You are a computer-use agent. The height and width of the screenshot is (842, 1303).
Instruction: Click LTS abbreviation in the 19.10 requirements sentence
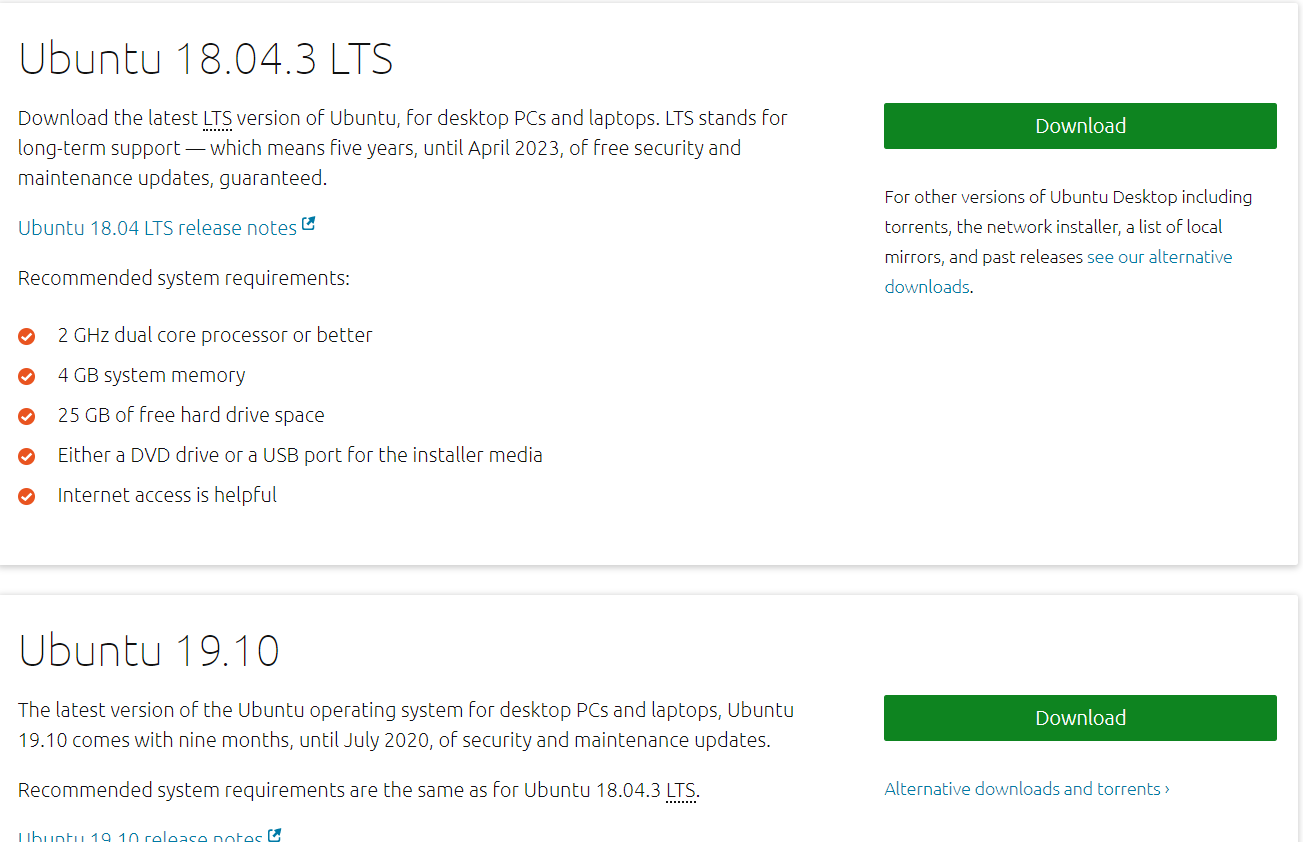coord(680,791)
